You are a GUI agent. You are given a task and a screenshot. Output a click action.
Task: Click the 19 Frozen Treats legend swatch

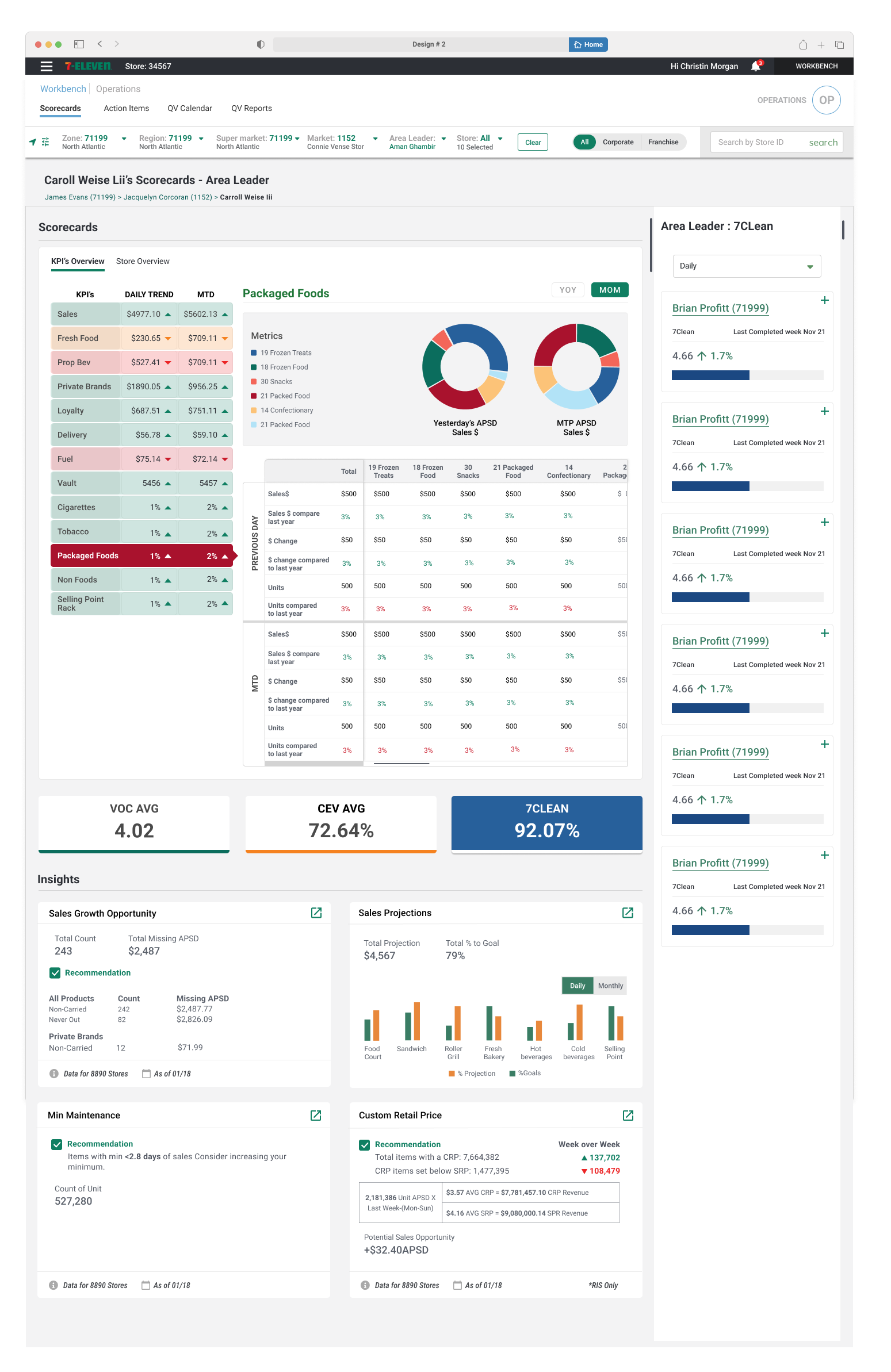[253, 353]
